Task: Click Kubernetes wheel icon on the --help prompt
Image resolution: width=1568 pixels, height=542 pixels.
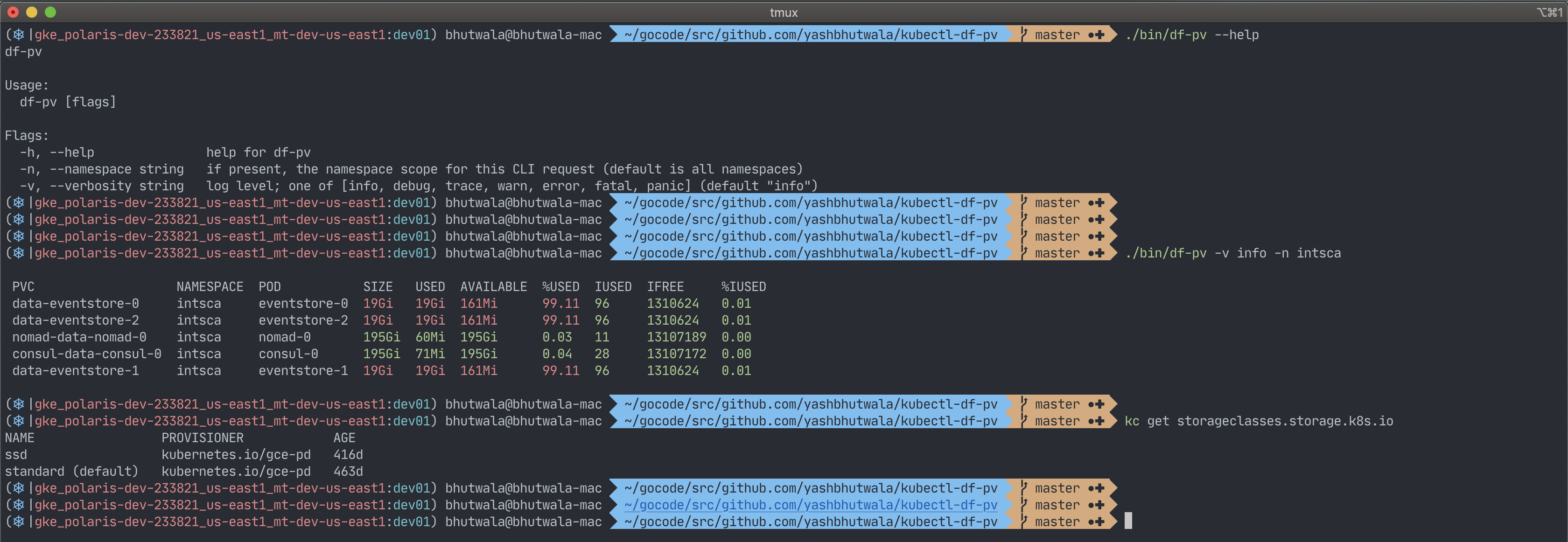Action: pos(19,35)
